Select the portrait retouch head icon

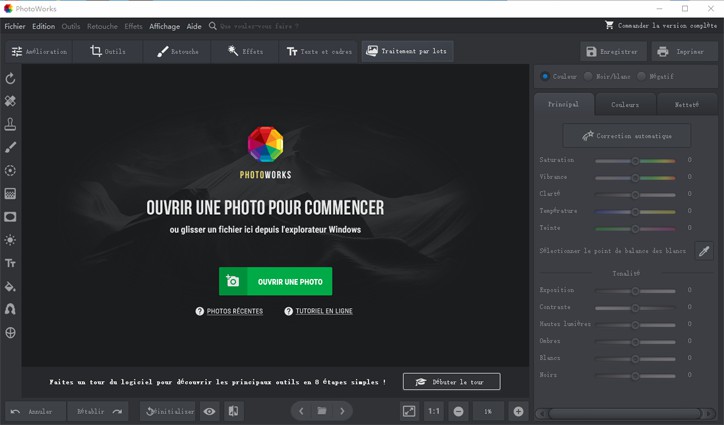point(10,309)
